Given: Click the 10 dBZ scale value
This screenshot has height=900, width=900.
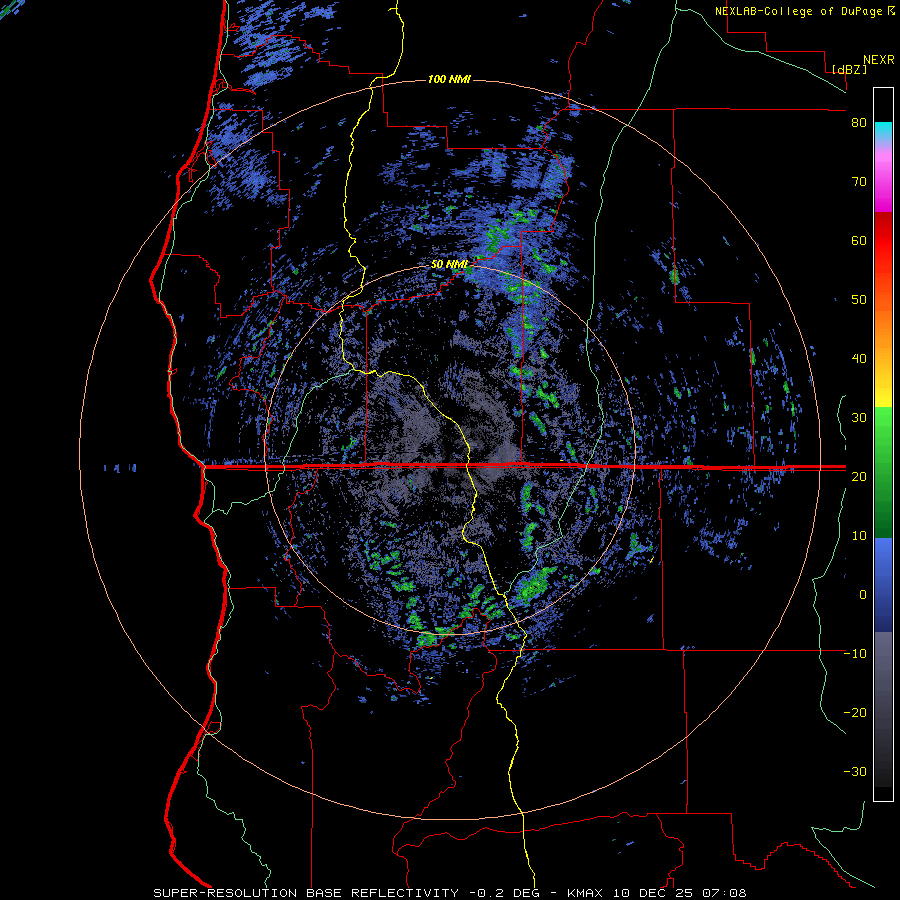Looking at the screenshot, I should click(x=859, y=536).
